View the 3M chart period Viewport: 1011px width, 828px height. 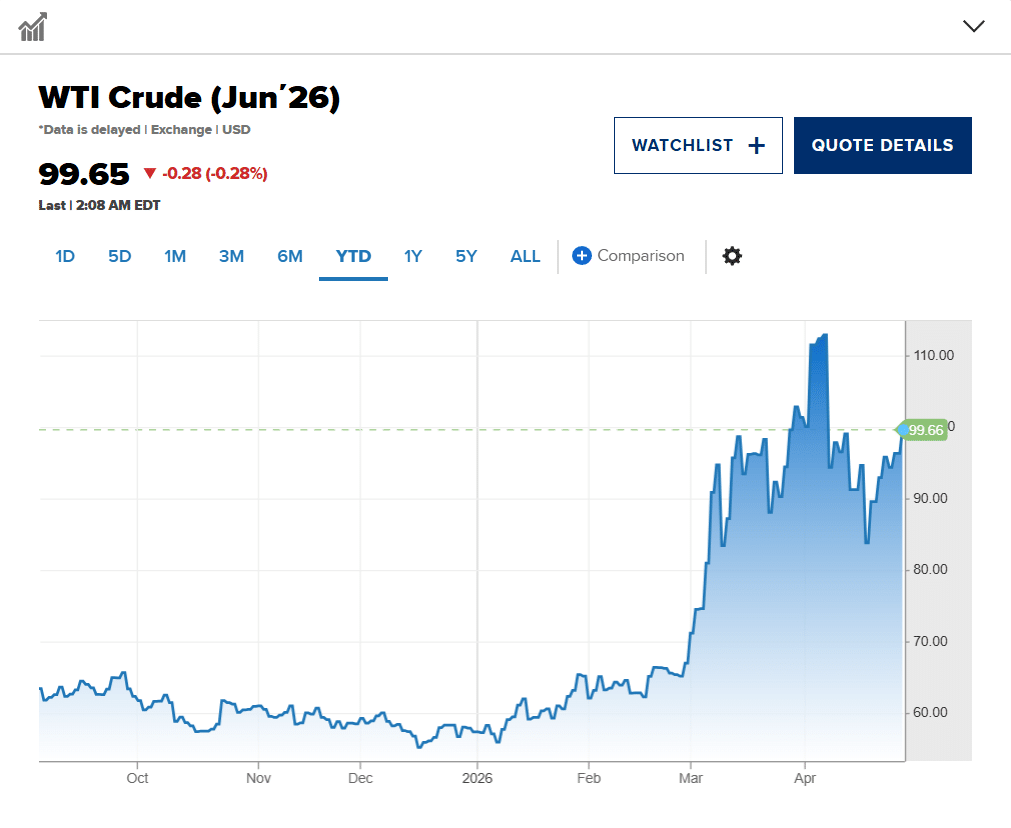pyautogui.click(x=231, y=256)
